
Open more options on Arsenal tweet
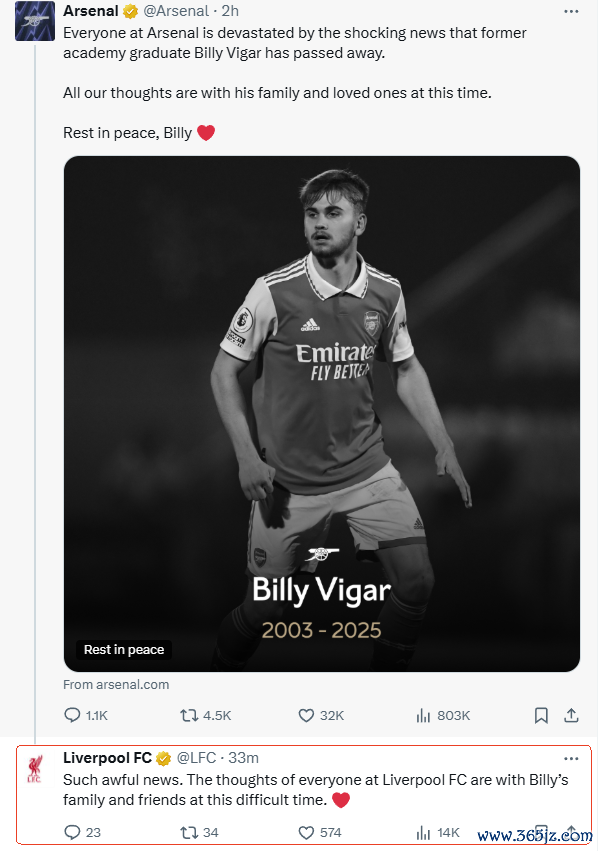click(x=571, y=11)
